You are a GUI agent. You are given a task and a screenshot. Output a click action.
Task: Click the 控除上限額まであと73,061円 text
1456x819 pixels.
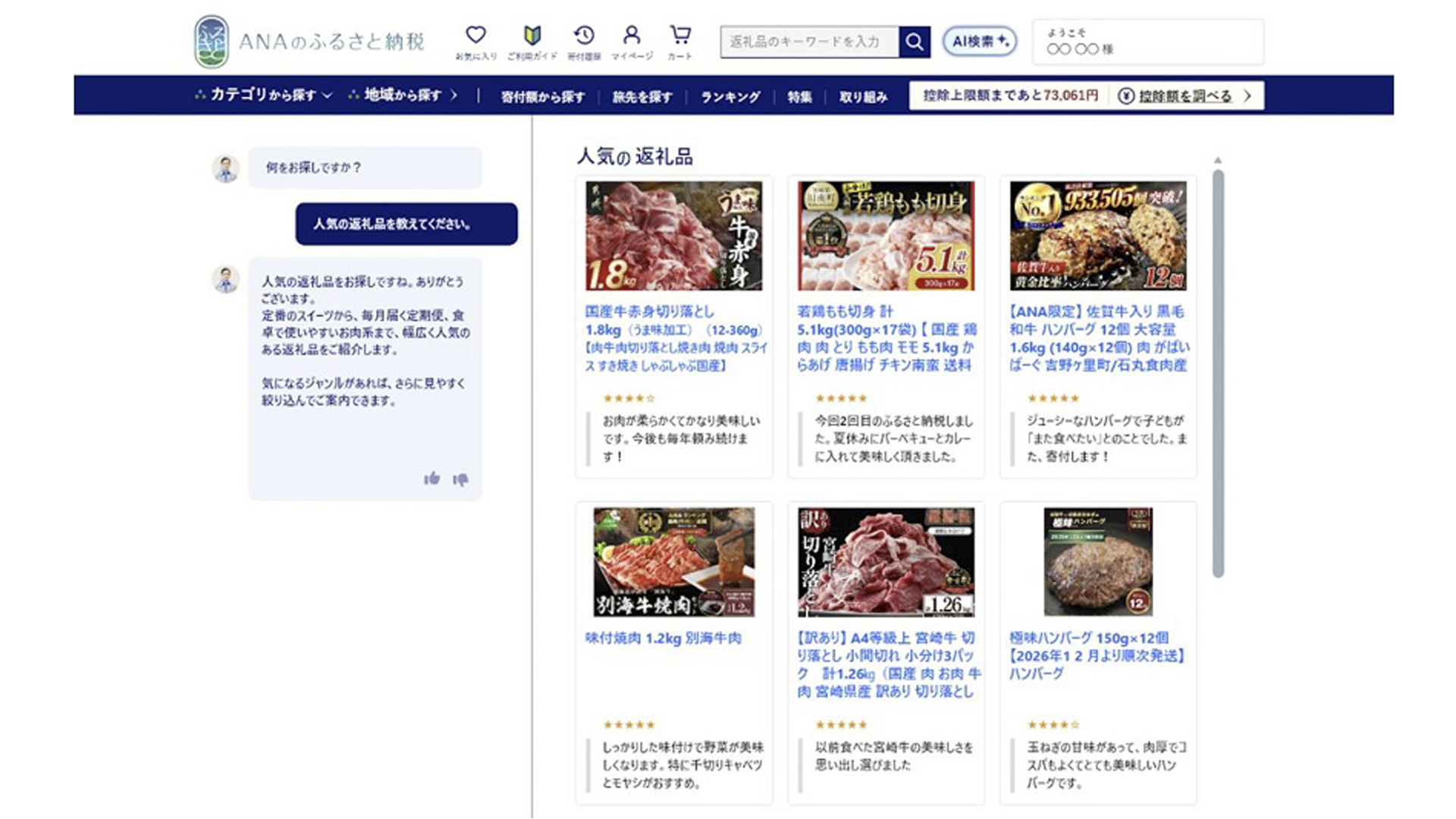click(1010, 96)
